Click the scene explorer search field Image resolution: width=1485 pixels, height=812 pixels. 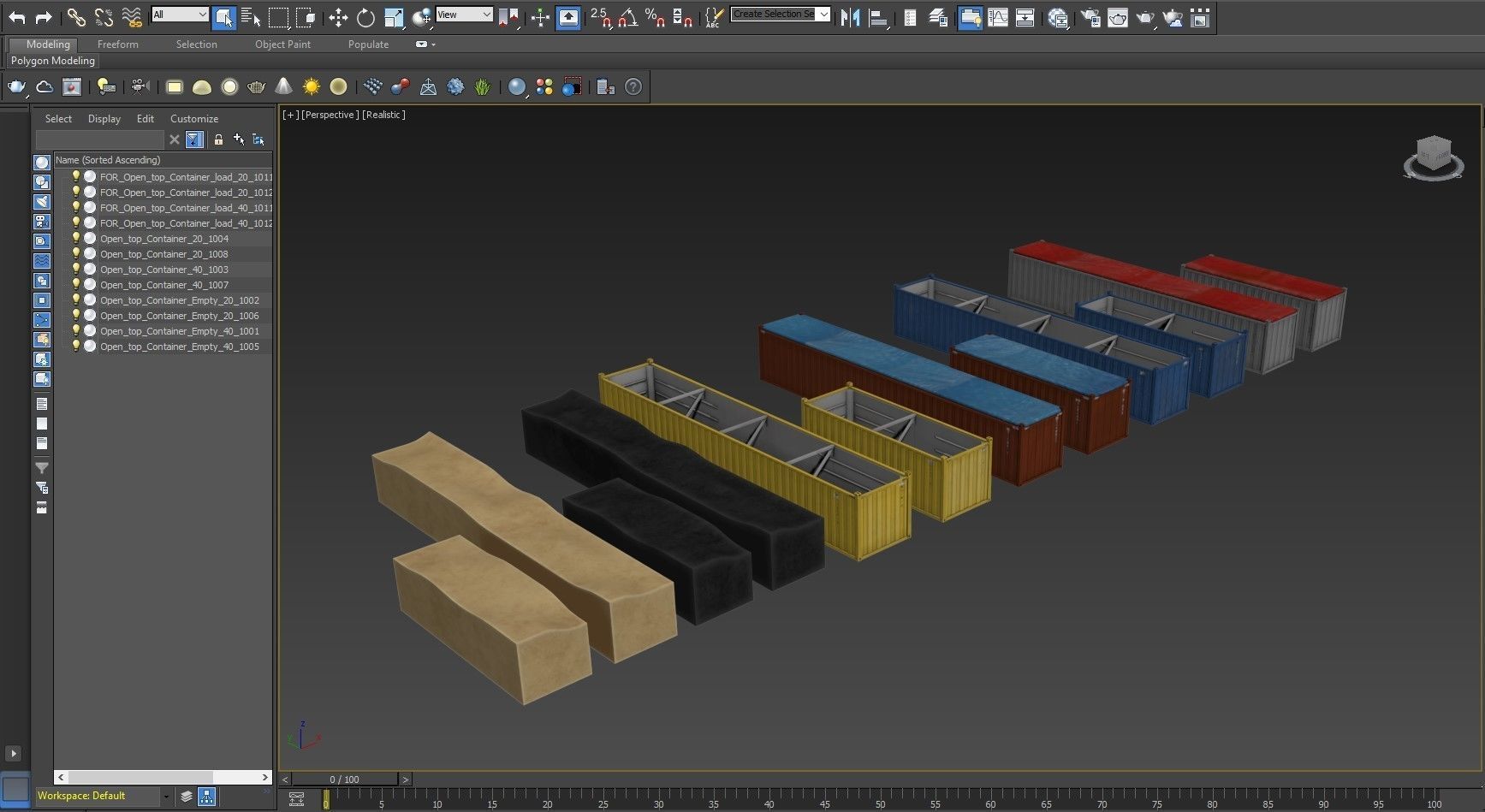[x=100, y=139]
